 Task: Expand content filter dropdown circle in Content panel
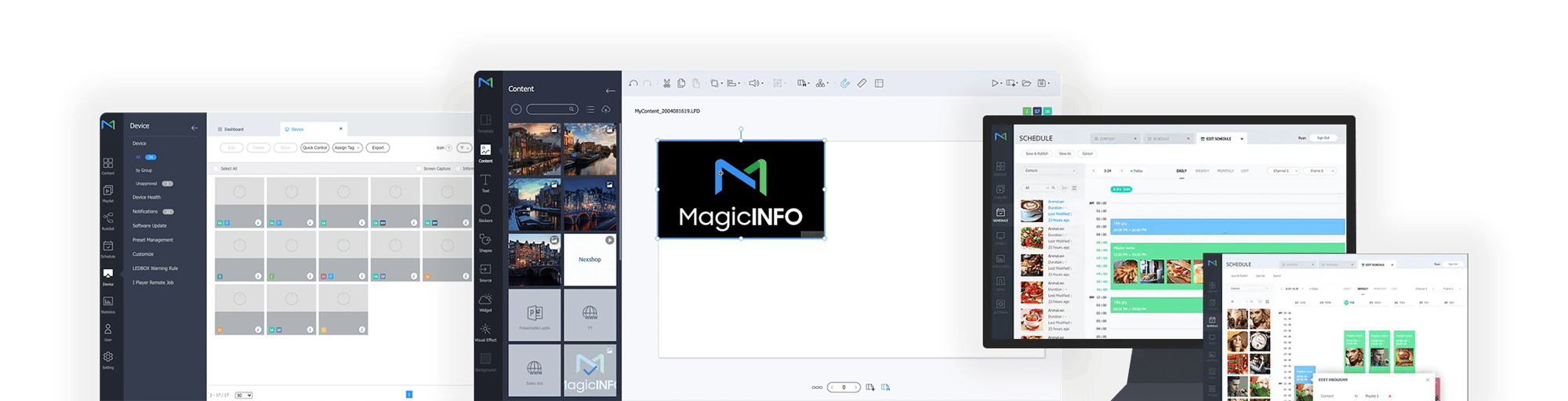pos(516,109)
